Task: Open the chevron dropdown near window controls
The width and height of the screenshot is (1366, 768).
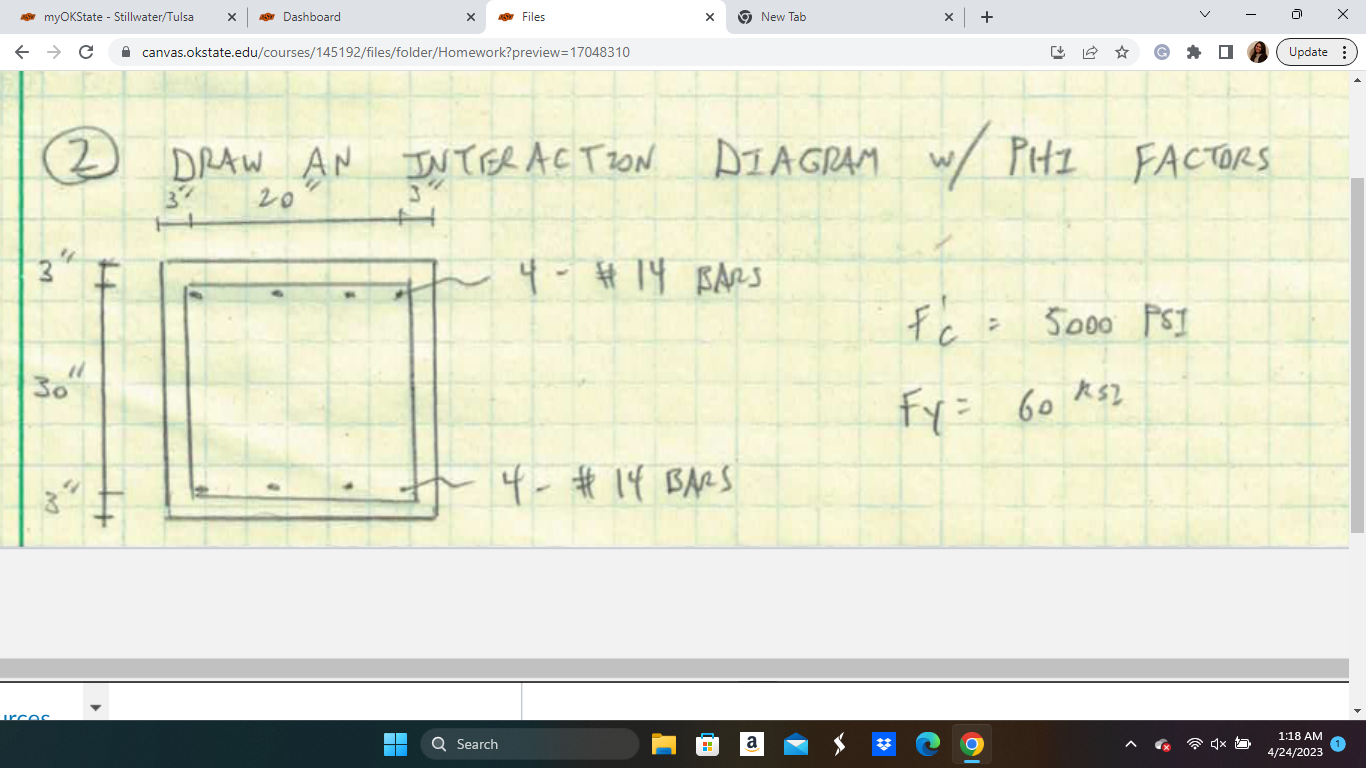Action: tap(1204, 16)
